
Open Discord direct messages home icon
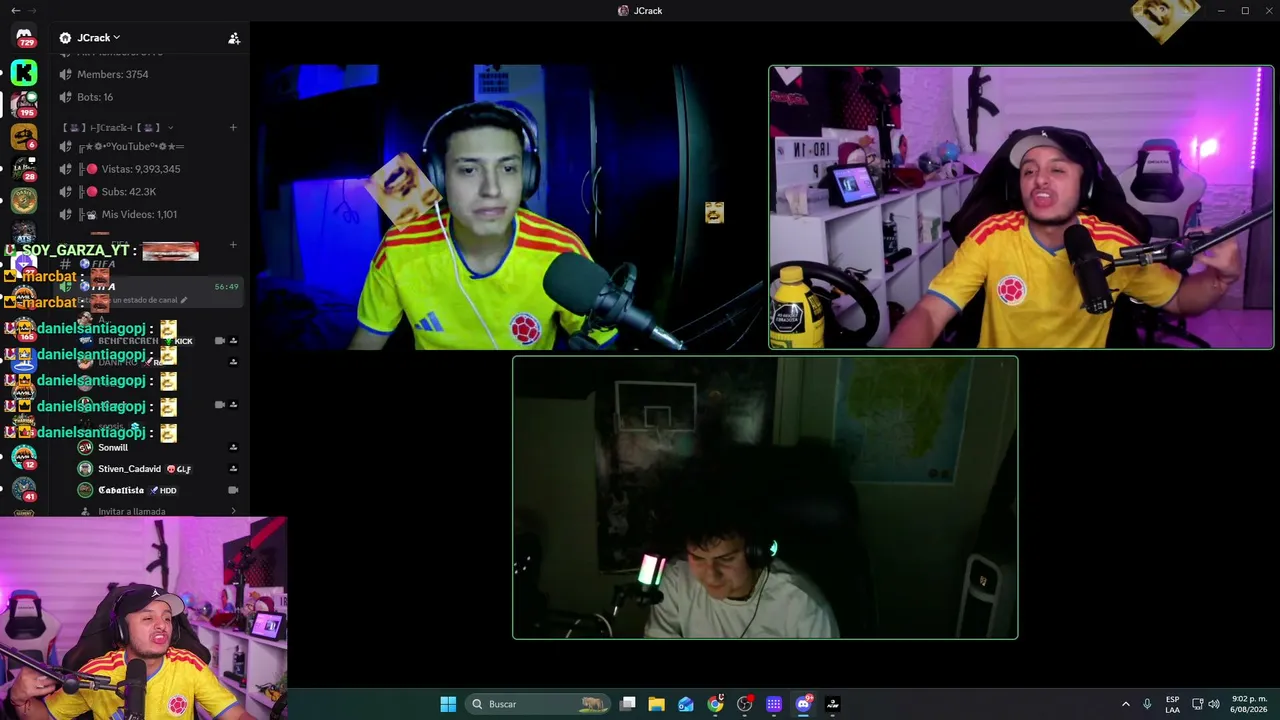pyautogui.click(x=24, y=38)
